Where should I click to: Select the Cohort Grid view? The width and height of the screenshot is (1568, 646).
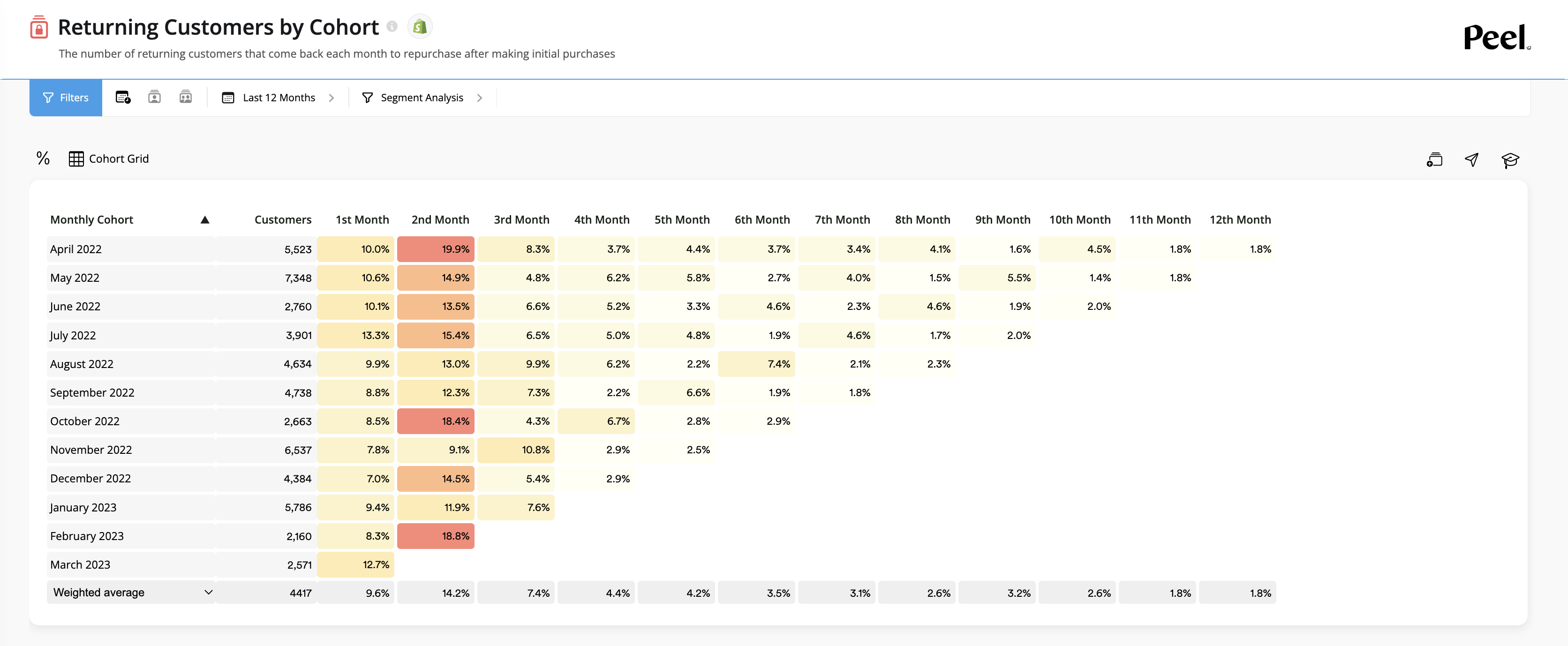point(109,159)
